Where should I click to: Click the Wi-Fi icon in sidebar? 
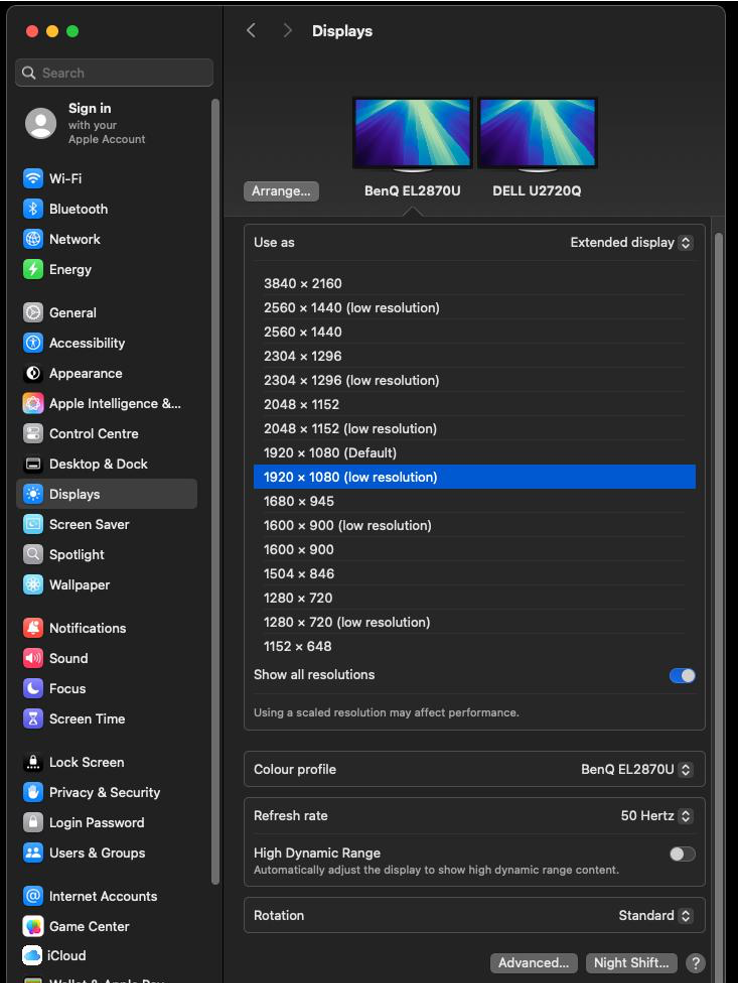tap(33, 179)
